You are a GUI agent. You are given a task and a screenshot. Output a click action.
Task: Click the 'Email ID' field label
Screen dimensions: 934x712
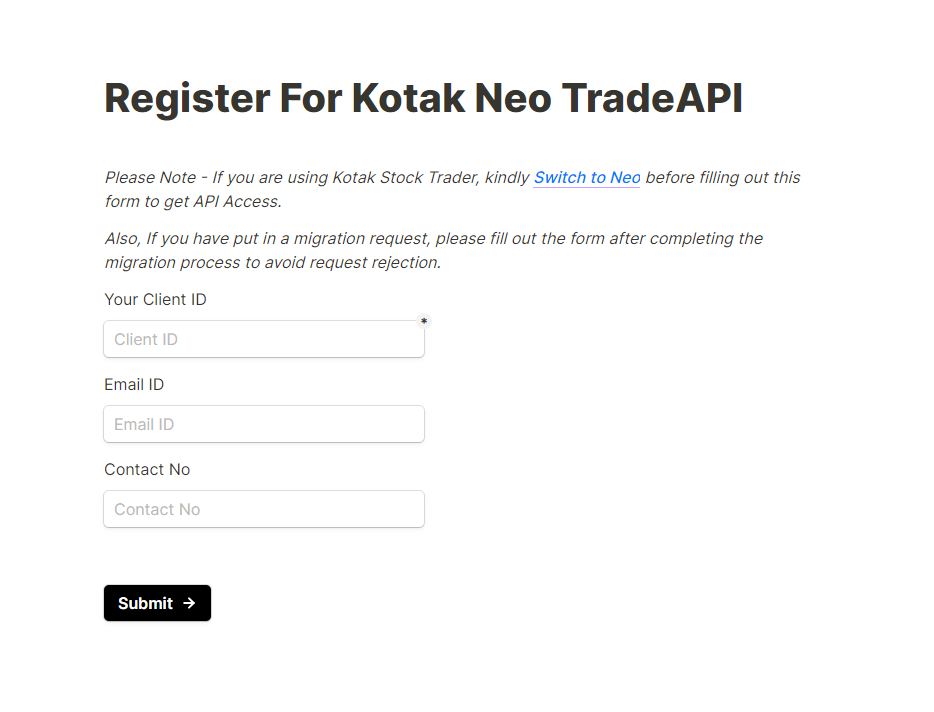pos(134,384)
